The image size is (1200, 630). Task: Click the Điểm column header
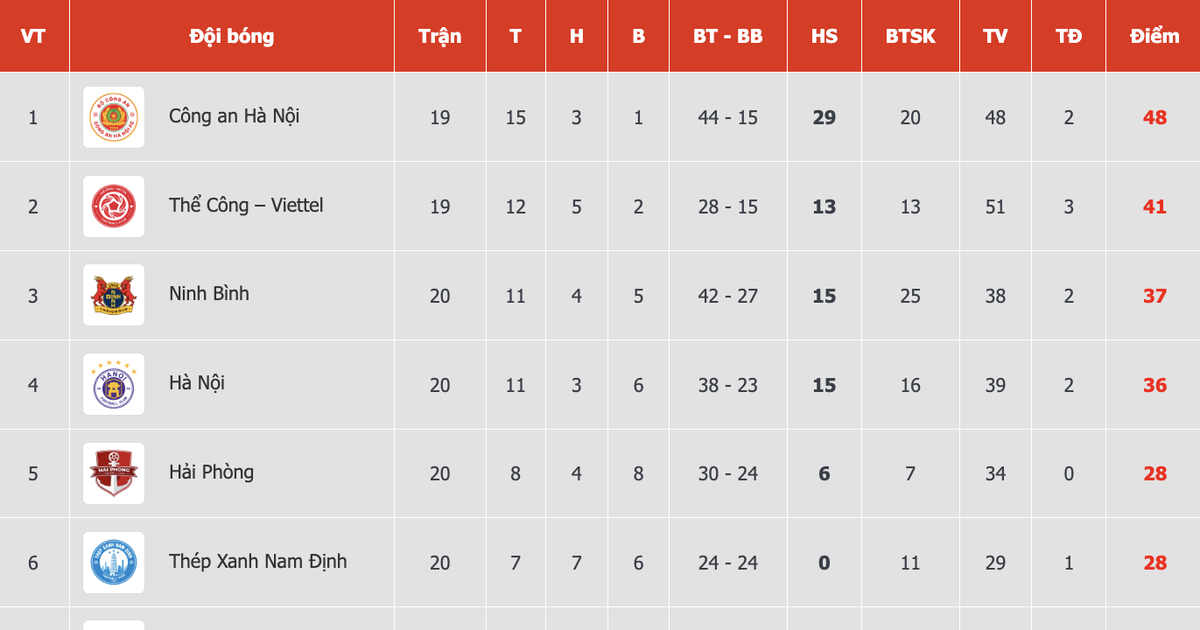click(1154, 36)
